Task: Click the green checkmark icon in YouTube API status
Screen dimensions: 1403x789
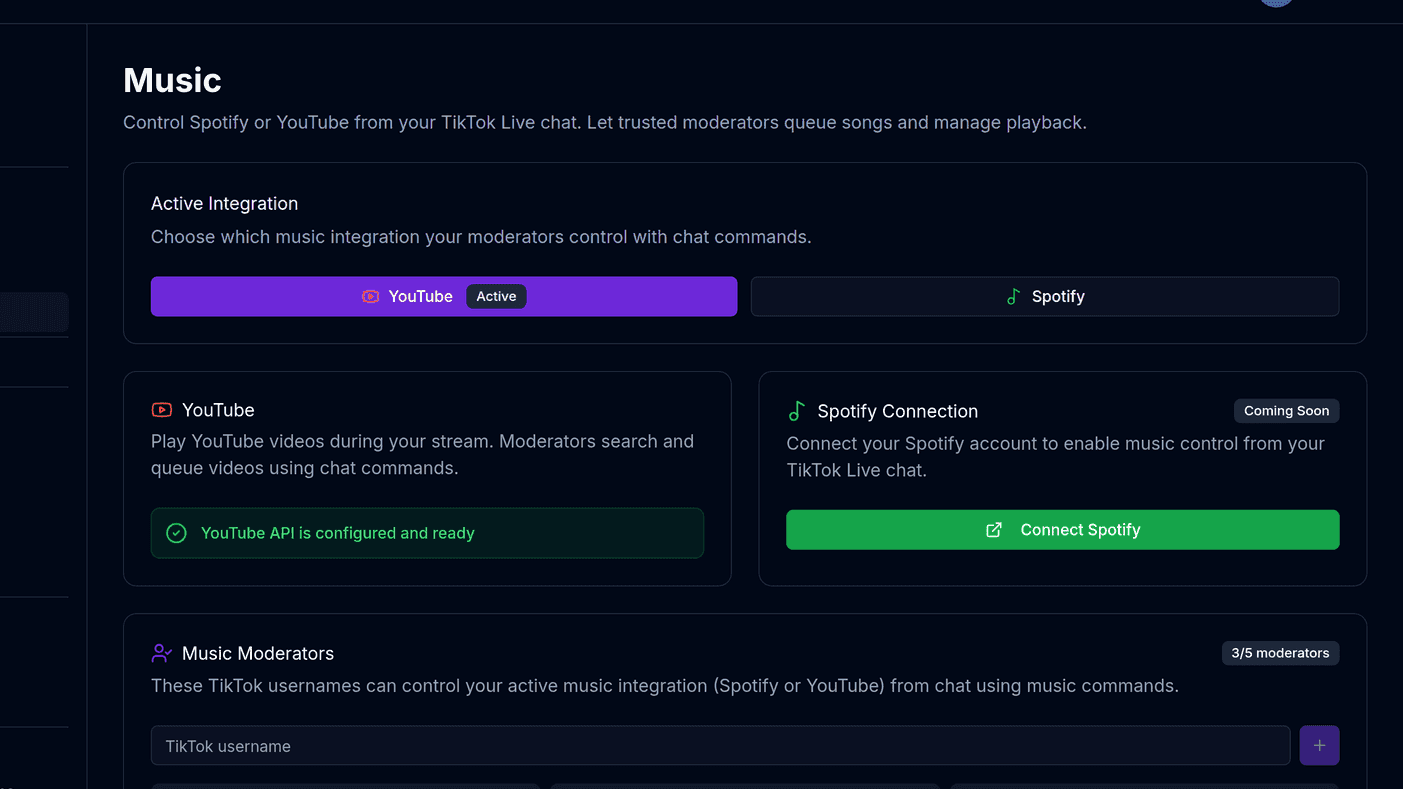Action: tap(176, 533)
